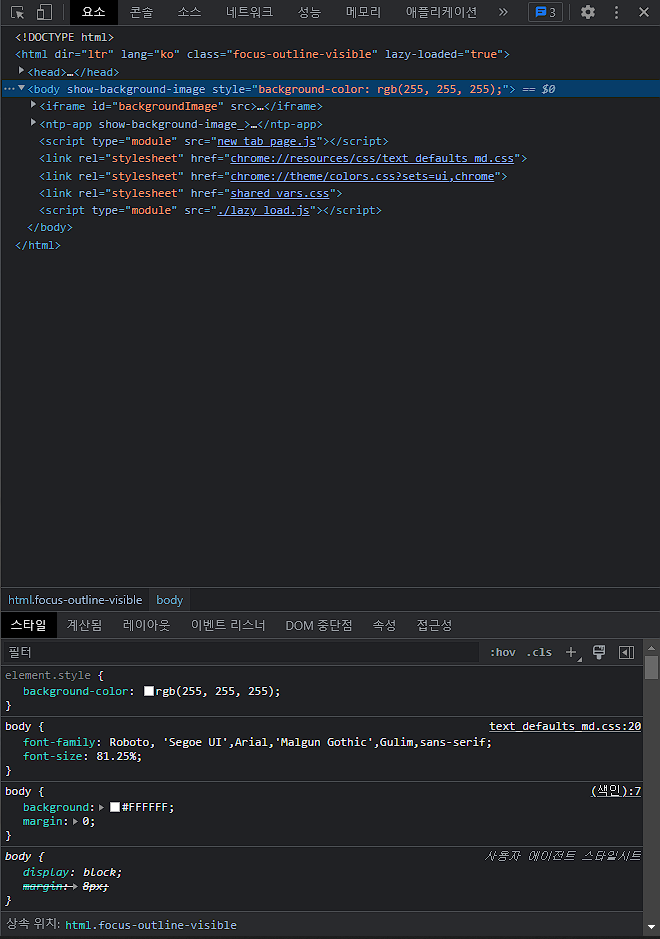Close the DevTools panel
Viewport: 660px width, 939px height.
pos(644,12)
